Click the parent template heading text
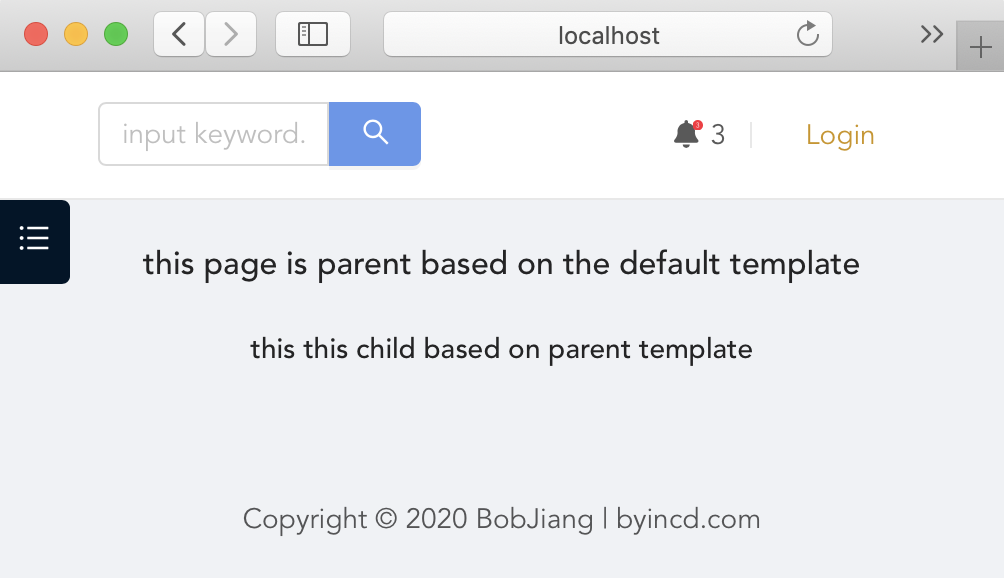 (501, 264)
